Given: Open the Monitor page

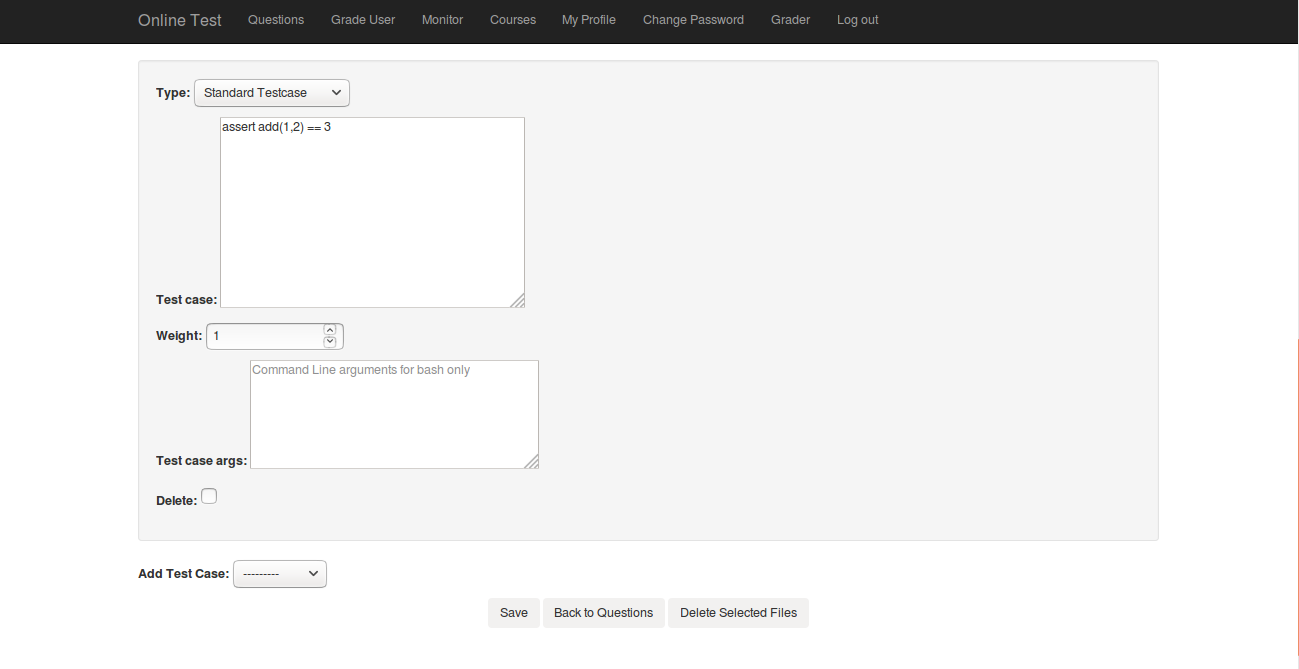Looking at the screenshot, I should click(x=442, y=20).
